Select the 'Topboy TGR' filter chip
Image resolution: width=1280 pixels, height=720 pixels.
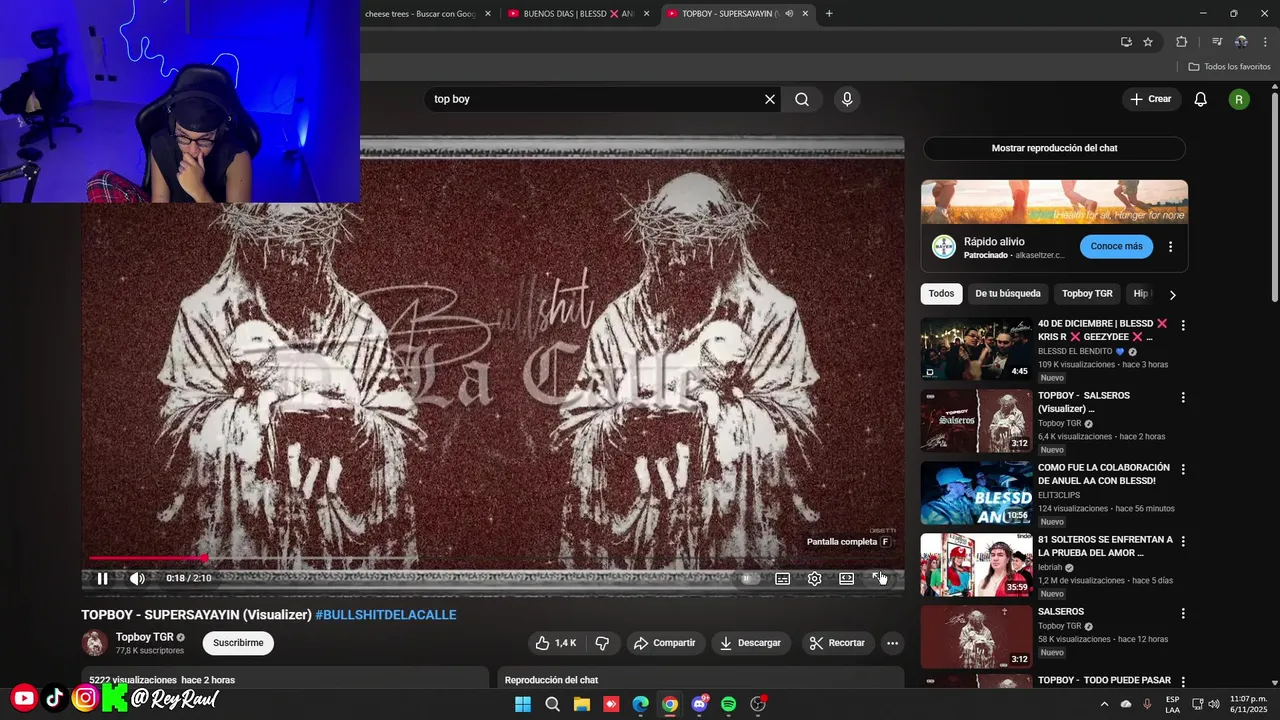(1087, 294)
